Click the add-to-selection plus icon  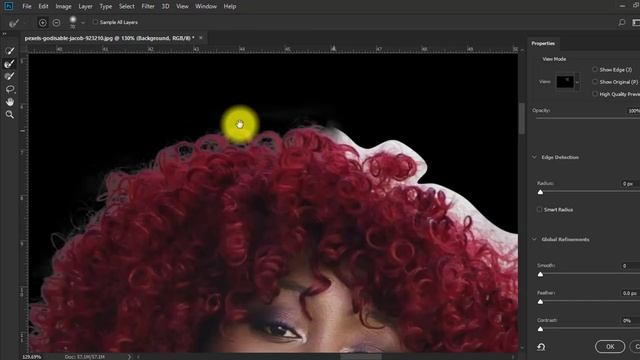point(42,23)
